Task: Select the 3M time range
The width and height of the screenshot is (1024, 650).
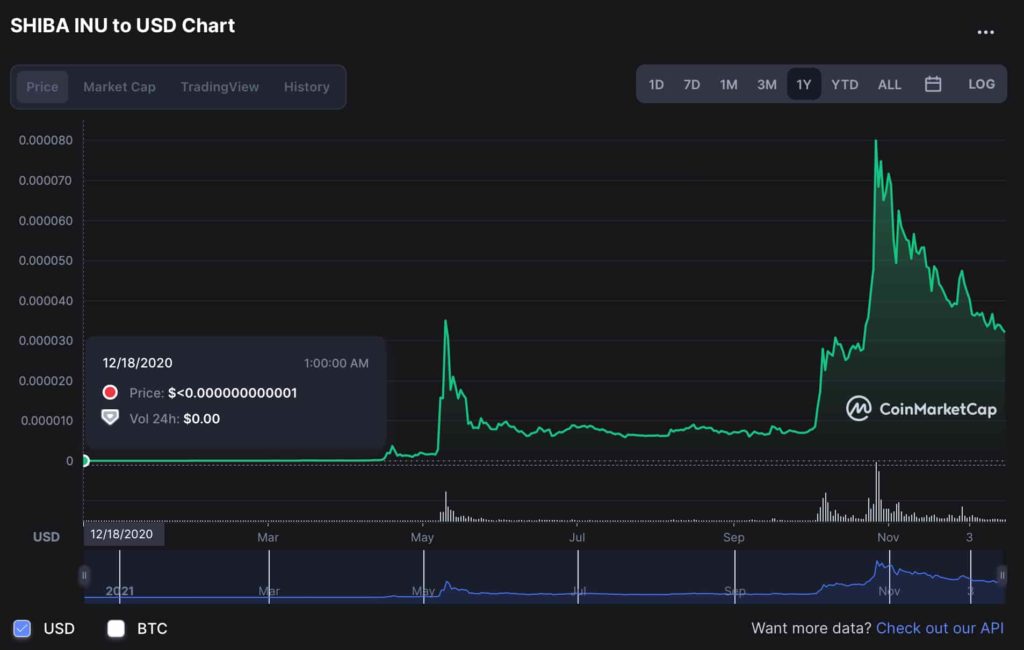Action: click(x=767, y=84)
